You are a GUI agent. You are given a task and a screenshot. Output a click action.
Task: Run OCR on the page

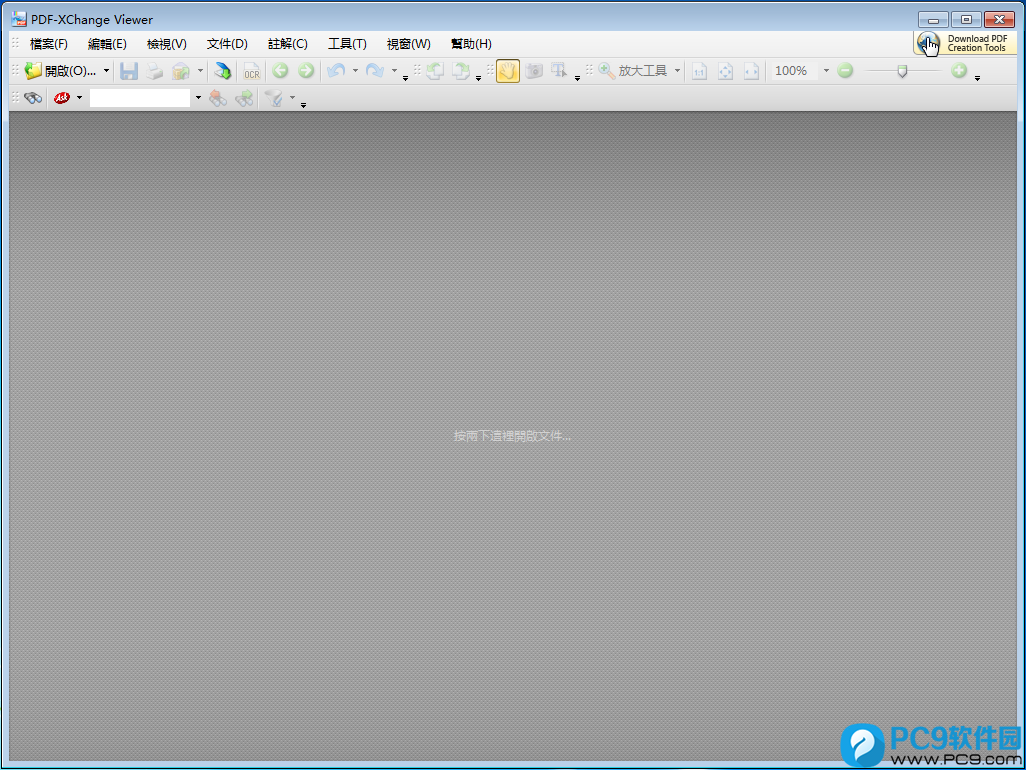click(x=252, y=71)
